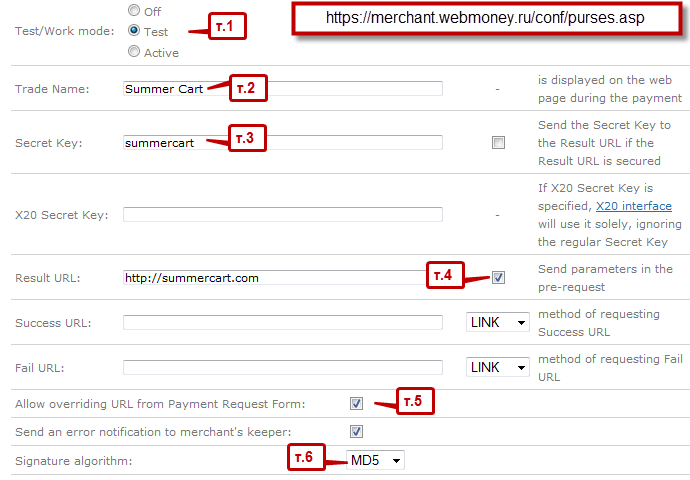The height and width of the screenshot is (480, 690).
Task: Open the Fail URL method dropdown
Action: click(498, 367)
